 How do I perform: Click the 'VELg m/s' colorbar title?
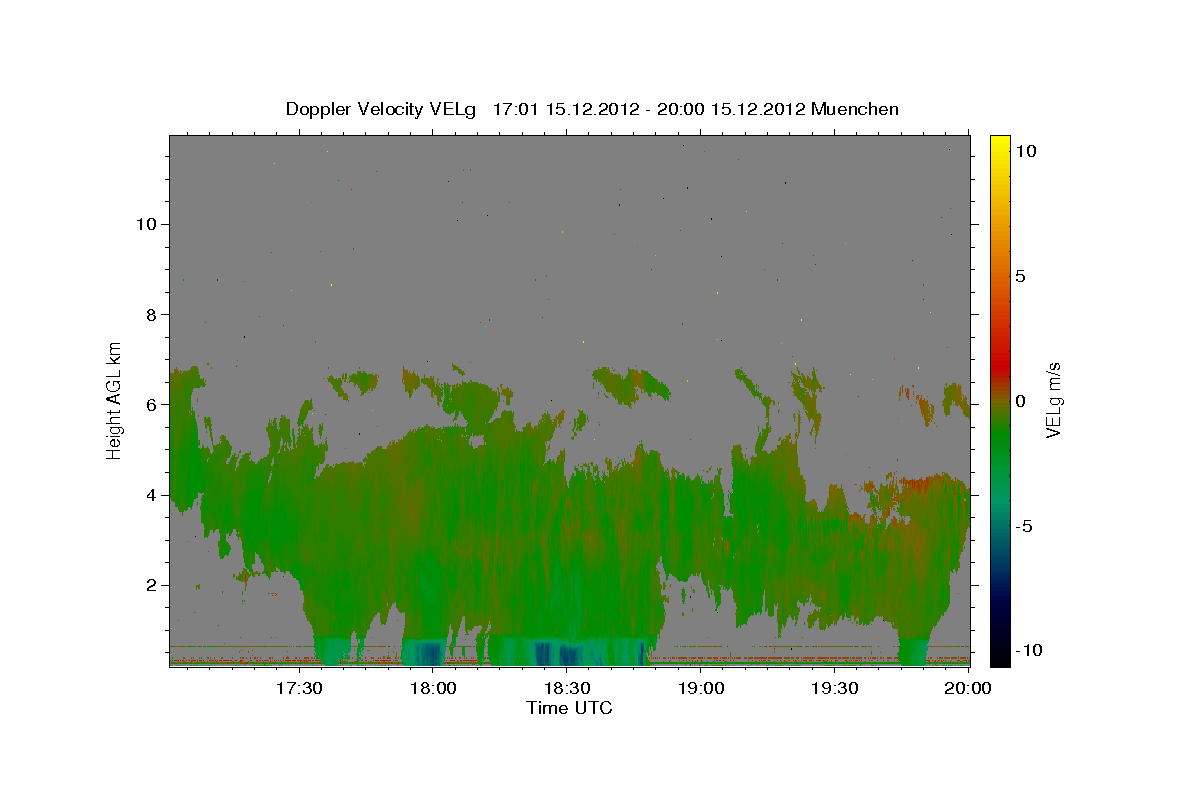(x=1053, y=400)
